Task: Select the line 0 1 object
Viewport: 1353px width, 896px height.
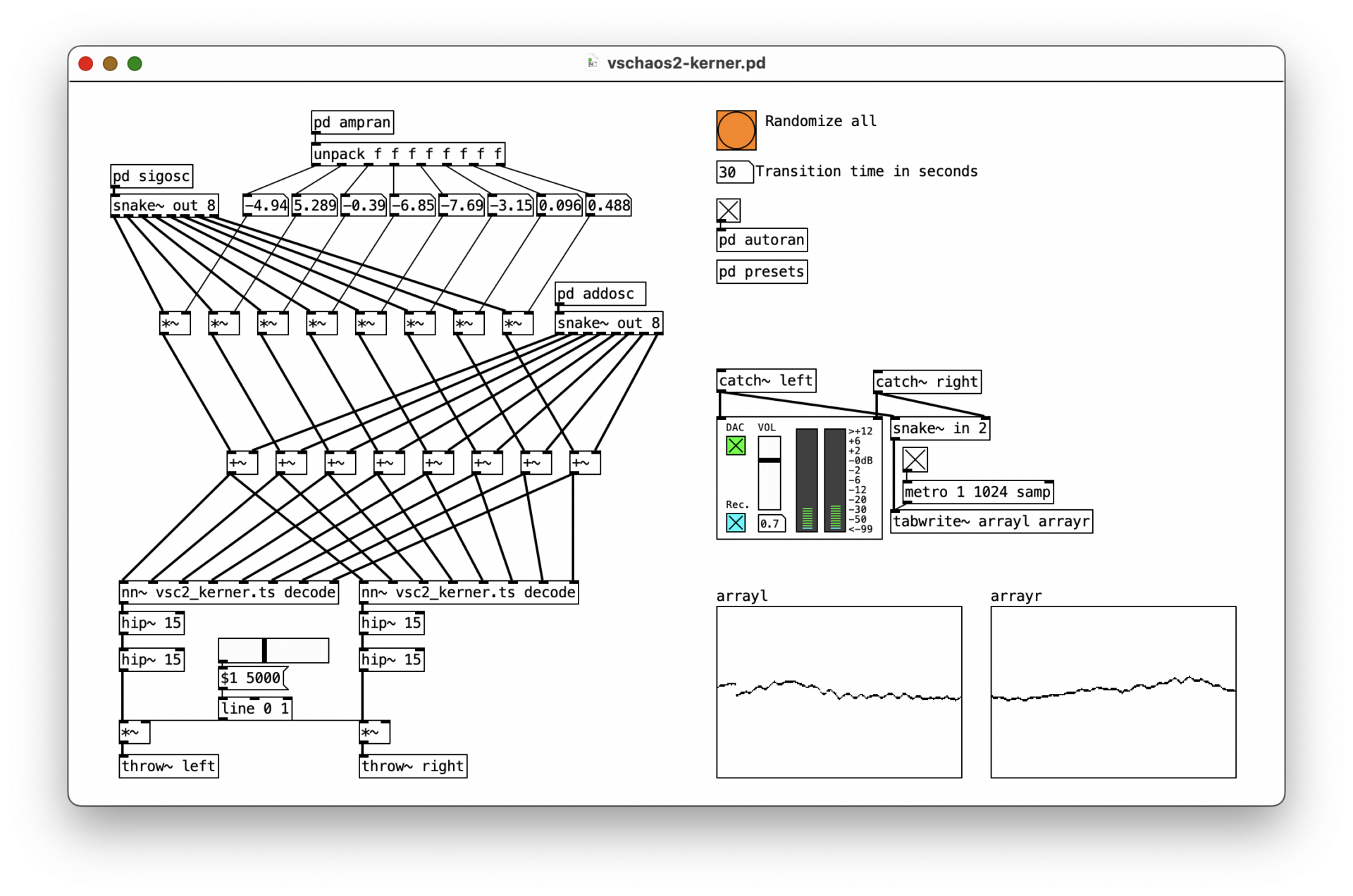Action: (255, 709)
